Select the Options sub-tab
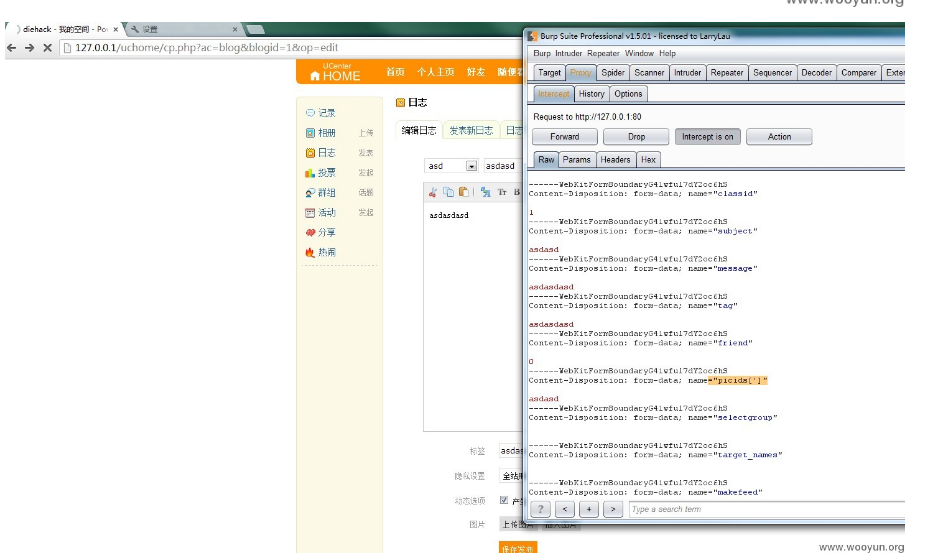 click(x=629, y=94)
